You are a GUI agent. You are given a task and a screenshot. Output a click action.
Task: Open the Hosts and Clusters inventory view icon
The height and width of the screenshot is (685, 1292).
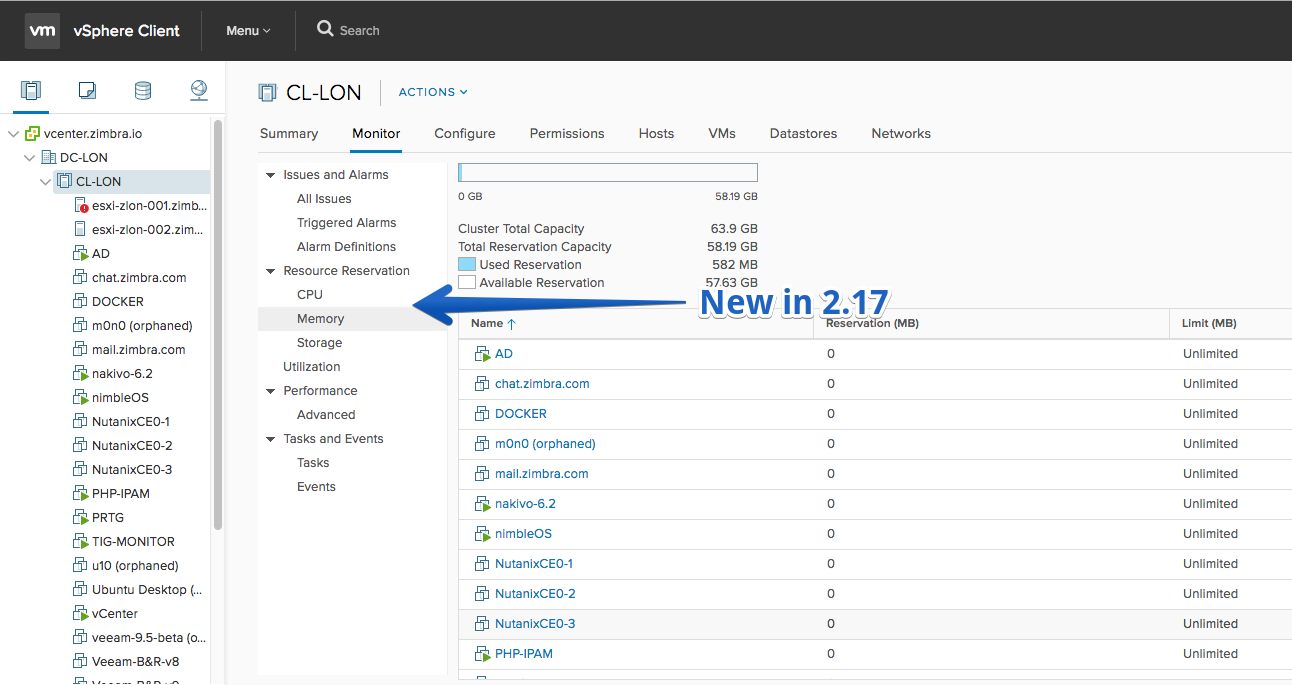click(x=32, y=91)
